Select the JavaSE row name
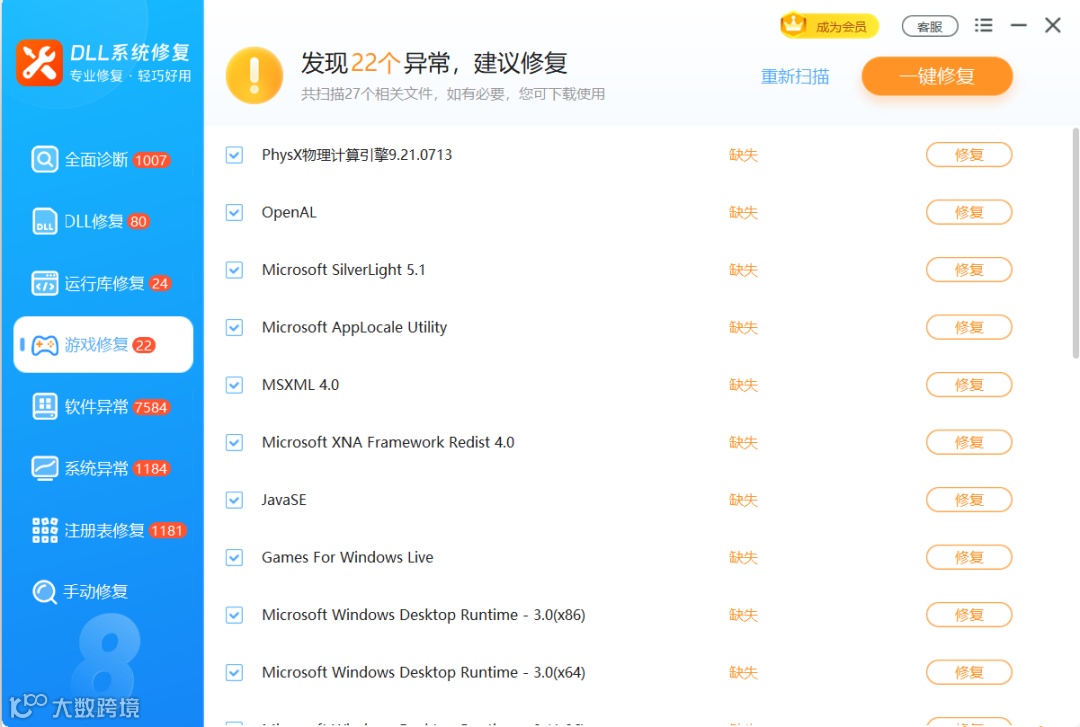 284,500
